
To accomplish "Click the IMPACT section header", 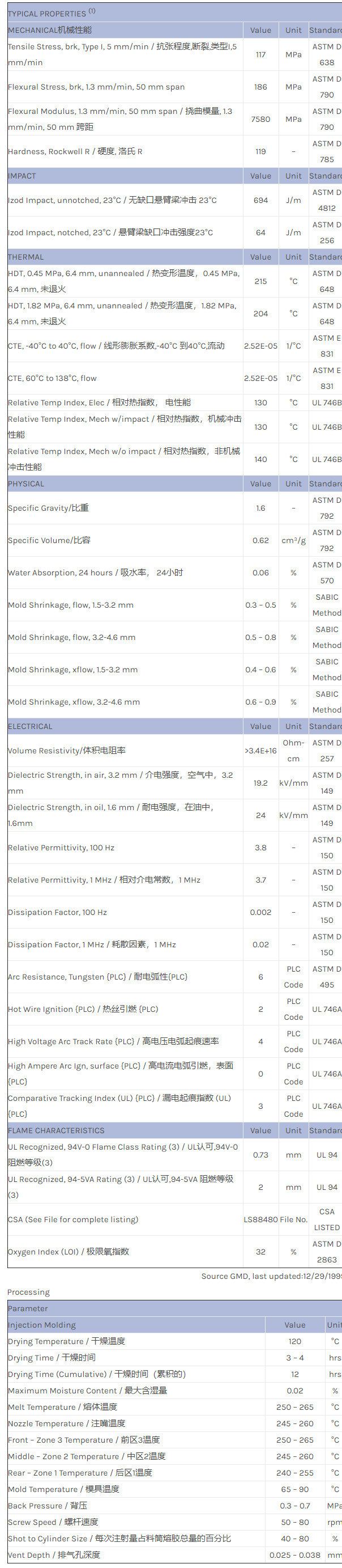I will [x=22, y=176].
